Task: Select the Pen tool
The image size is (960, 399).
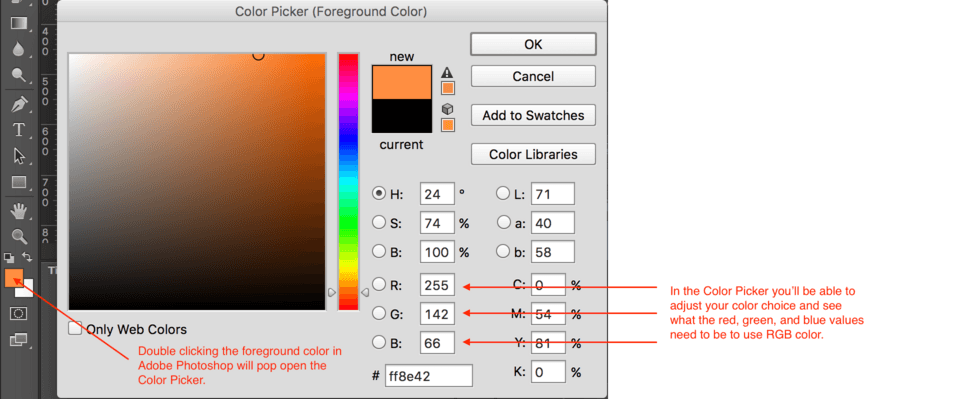Action: point(19,103)
